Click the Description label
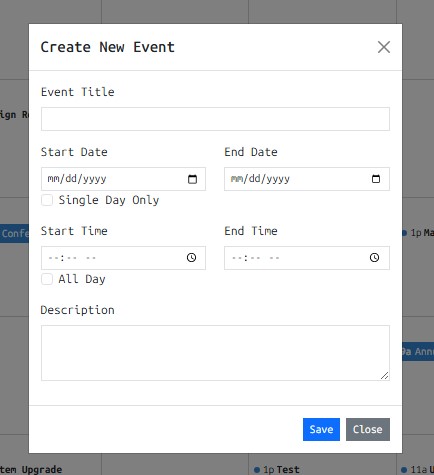The width and height of the screenshot is (434, 475). (77, 310)
